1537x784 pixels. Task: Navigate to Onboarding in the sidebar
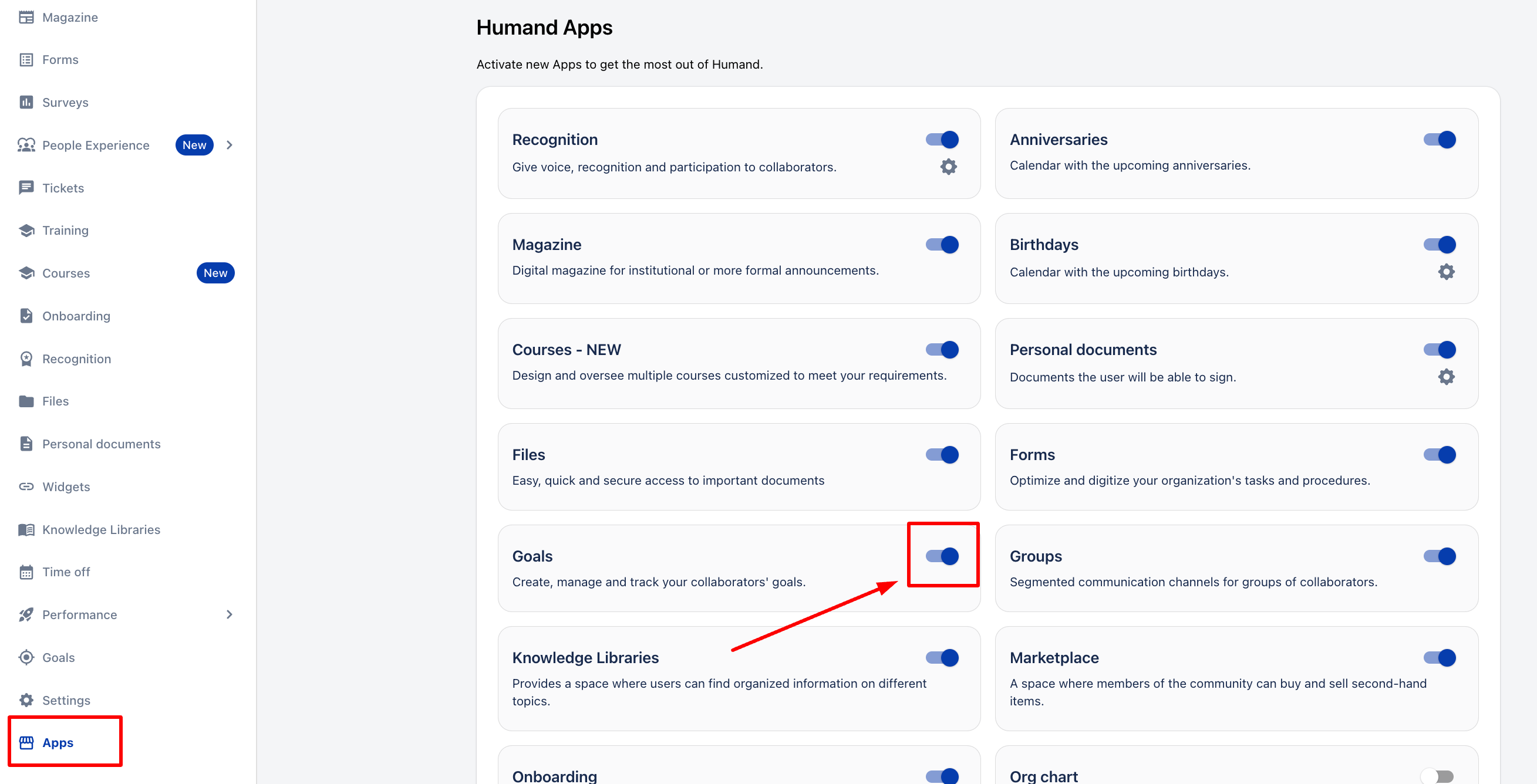76,316
